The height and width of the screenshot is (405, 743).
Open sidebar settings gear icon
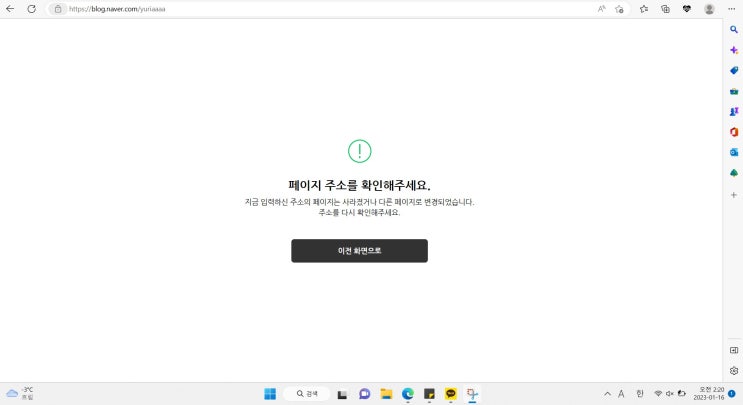coord(734,370)
